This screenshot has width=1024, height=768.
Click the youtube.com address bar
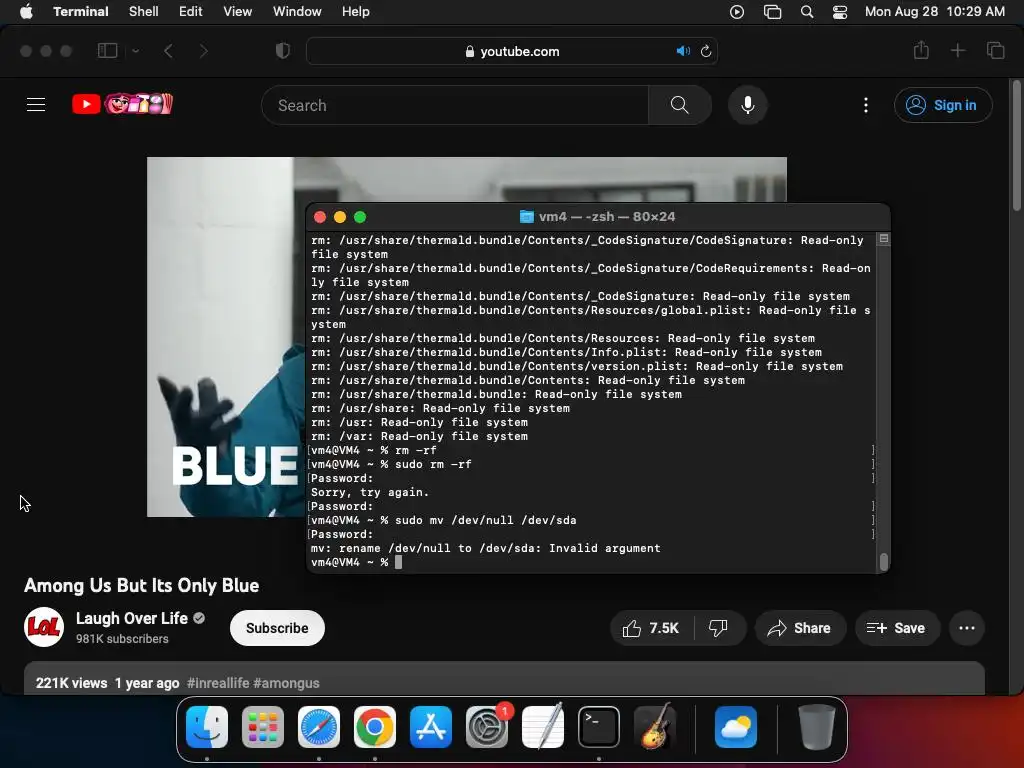point(512,51)
